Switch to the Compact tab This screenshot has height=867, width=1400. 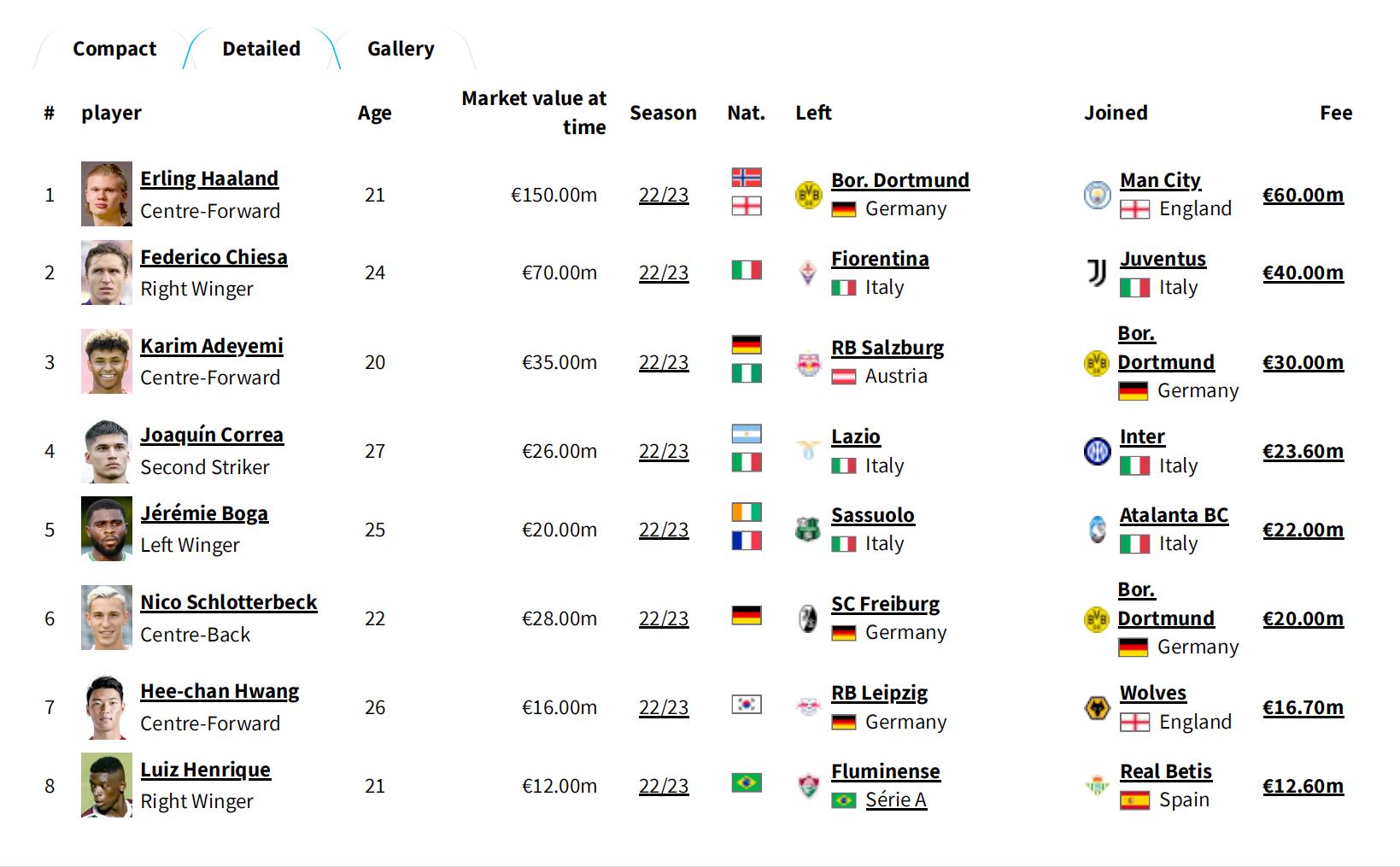point(114,49)
